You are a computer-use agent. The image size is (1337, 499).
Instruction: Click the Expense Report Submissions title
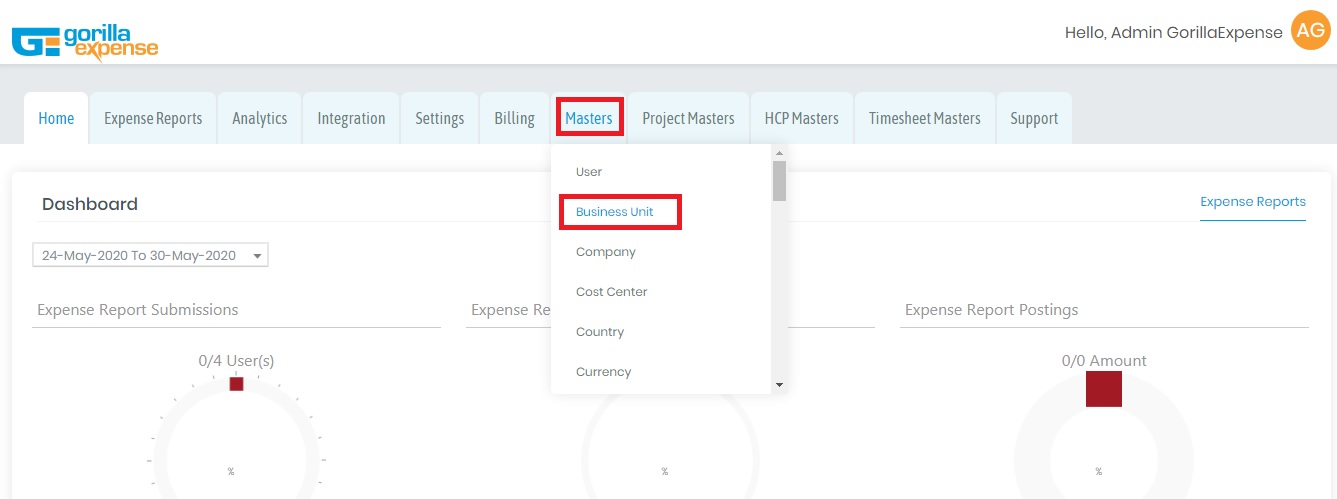[138, 310]
